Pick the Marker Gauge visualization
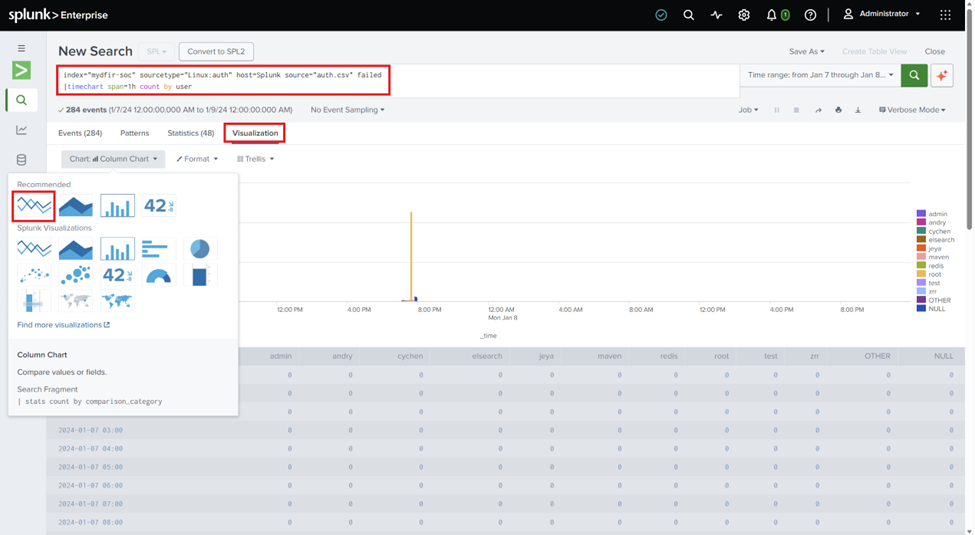Viewport: 975px width, 535px height. [x=34, y=301]
